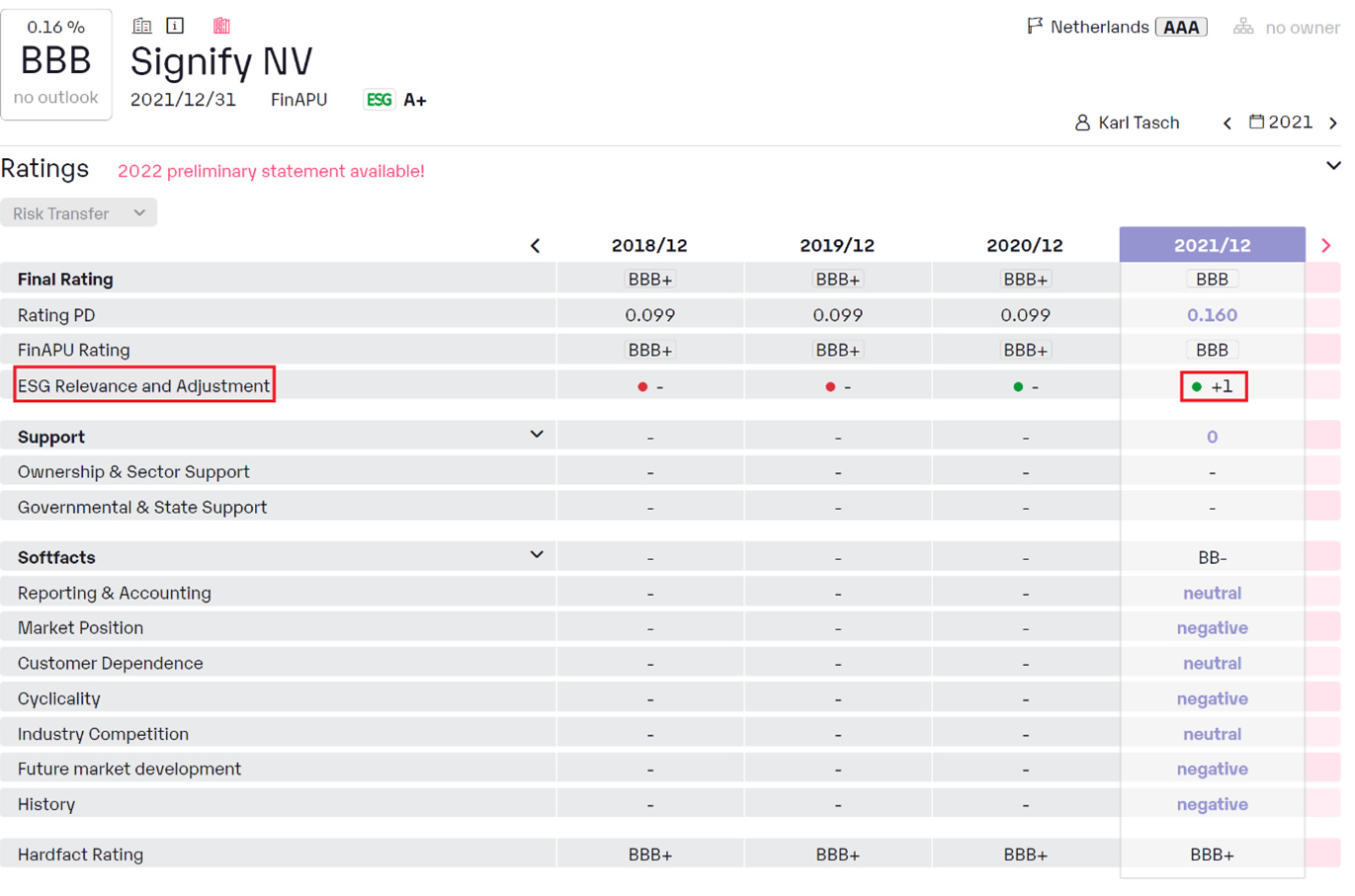
Task: Select the highlighted 2021/12 column header
Action: pyautogui.click(x=1213, y=245)
